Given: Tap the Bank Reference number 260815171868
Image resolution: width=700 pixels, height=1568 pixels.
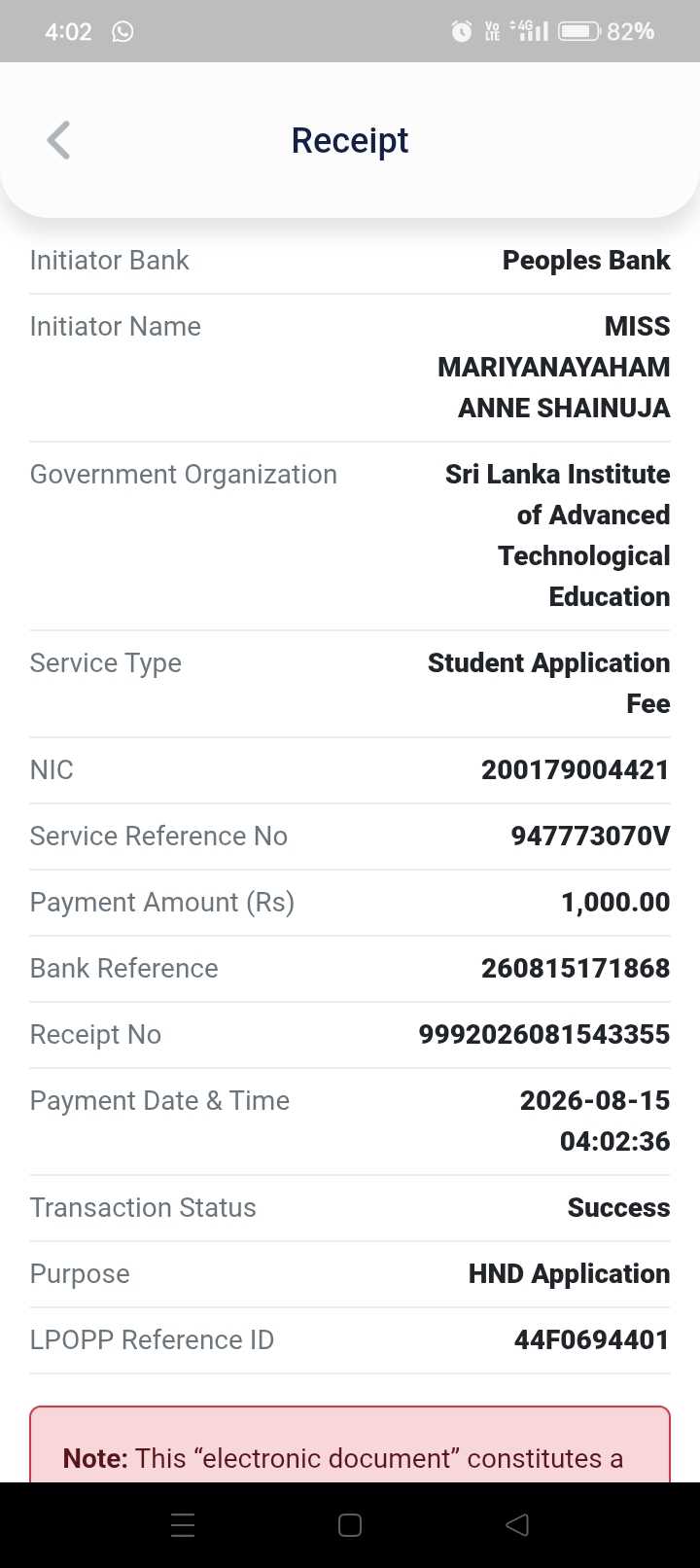Looking at the screenshot, I should pyautogui.click(x=576, y=968).
